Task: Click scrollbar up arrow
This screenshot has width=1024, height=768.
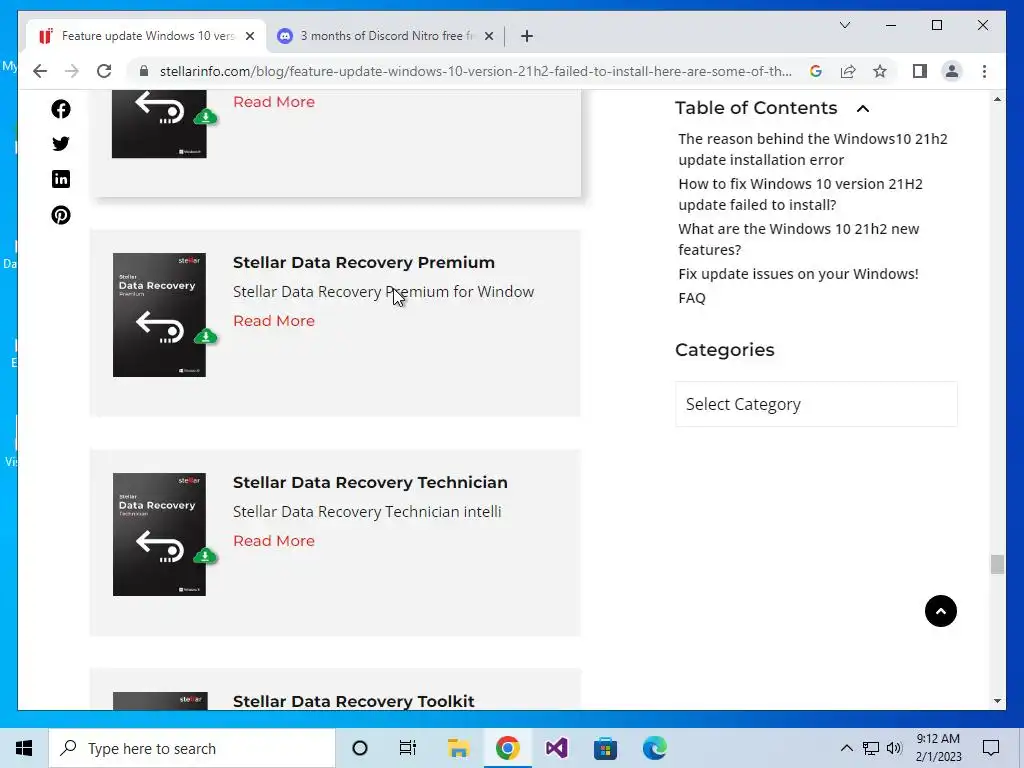Action: (x=997, y=99)
